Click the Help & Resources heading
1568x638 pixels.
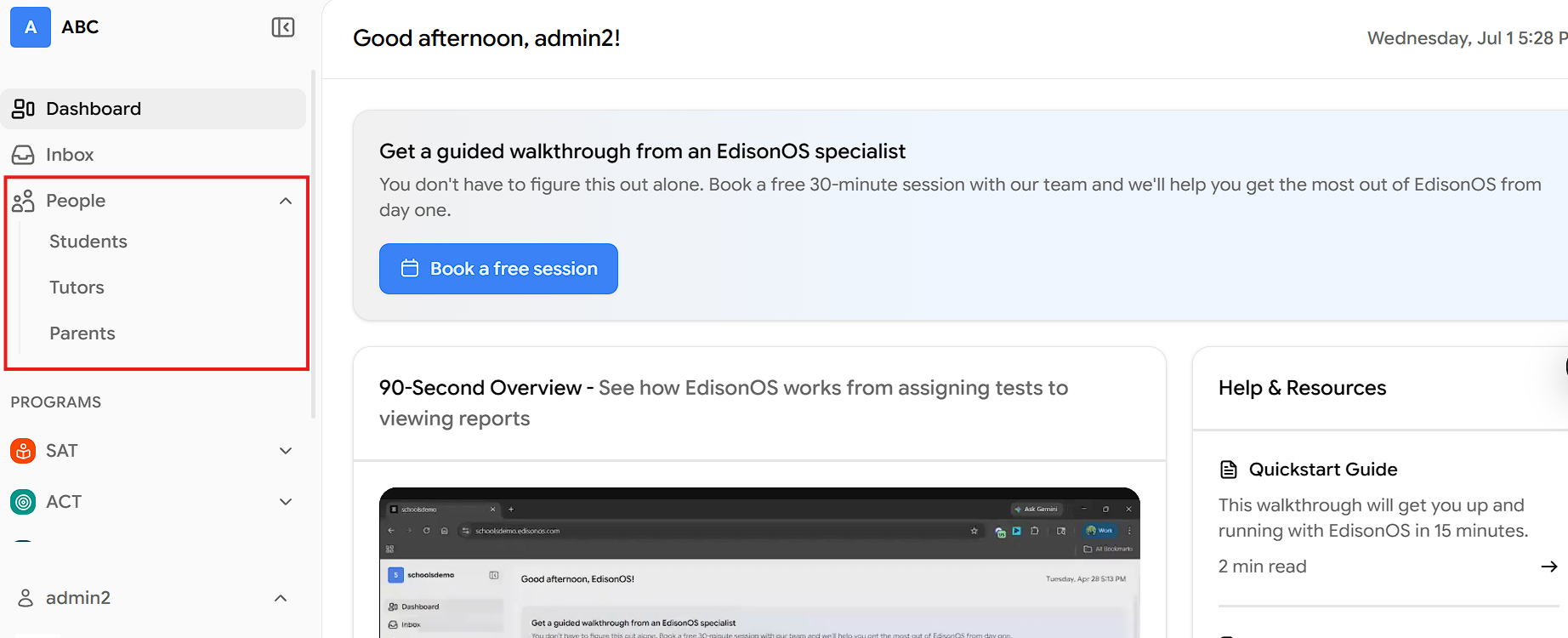tap(1302, 388)
